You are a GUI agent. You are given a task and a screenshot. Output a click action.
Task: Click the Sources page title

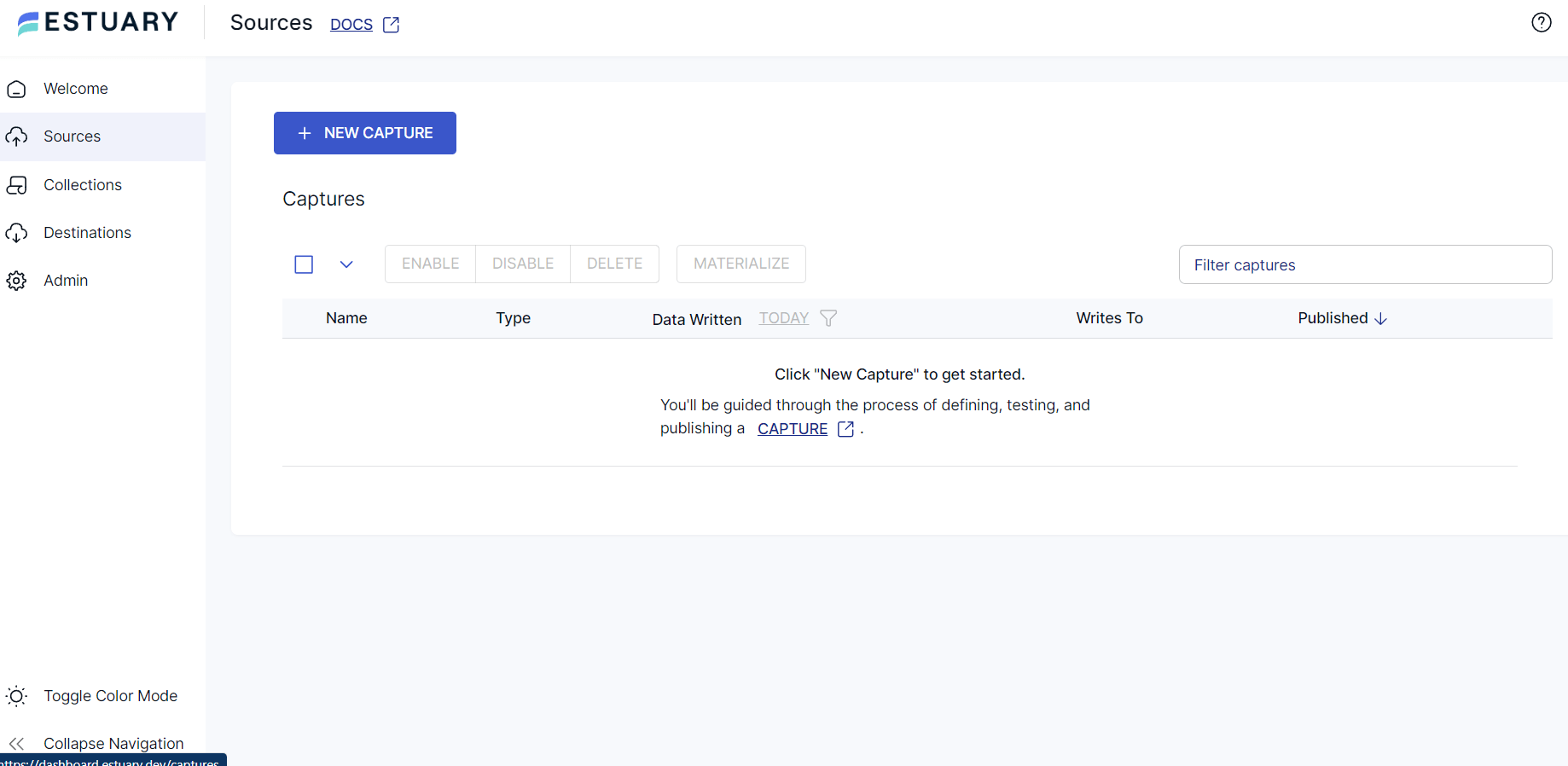(271, 23)
